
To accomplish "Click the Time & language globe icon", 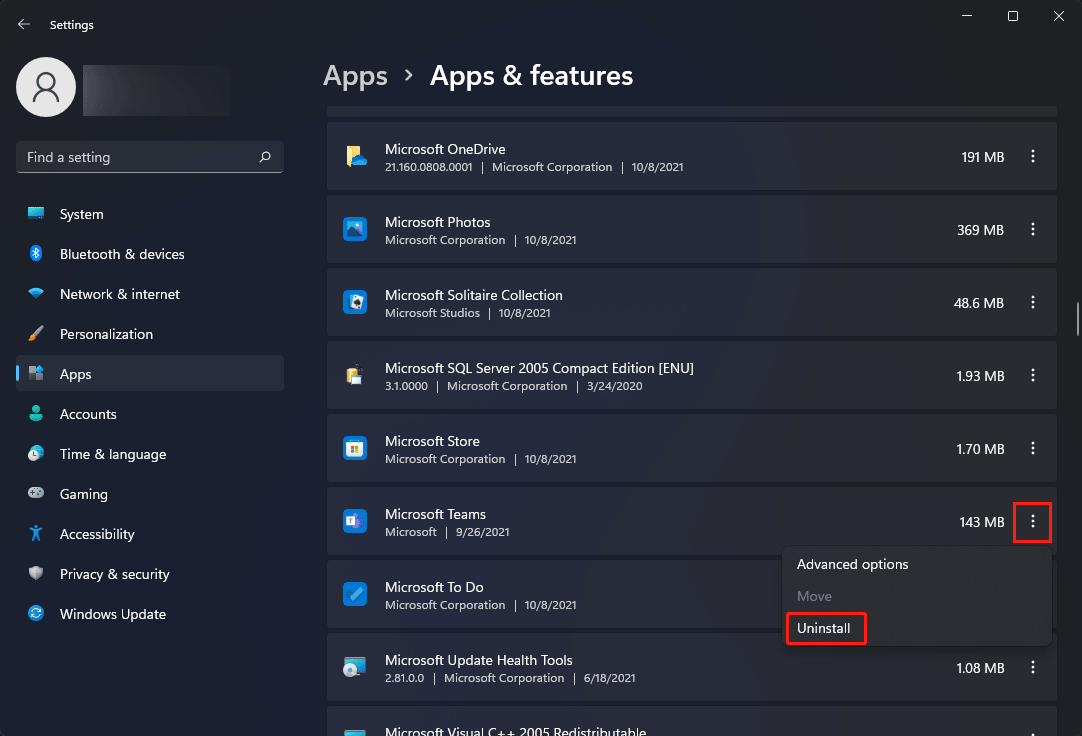I will coord(36,453).
